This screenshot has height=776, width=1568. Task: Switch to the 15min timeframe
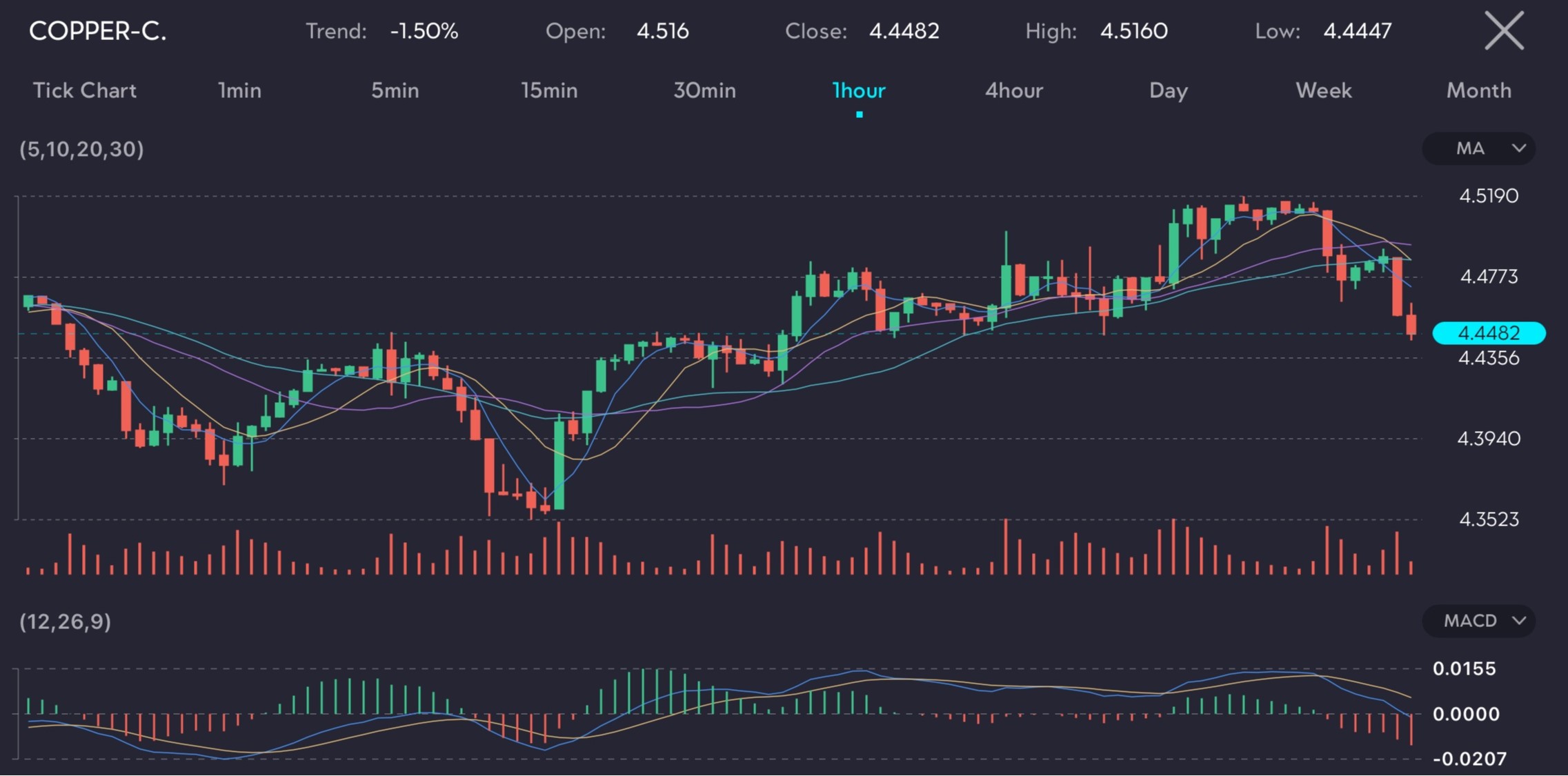point(549,90)
